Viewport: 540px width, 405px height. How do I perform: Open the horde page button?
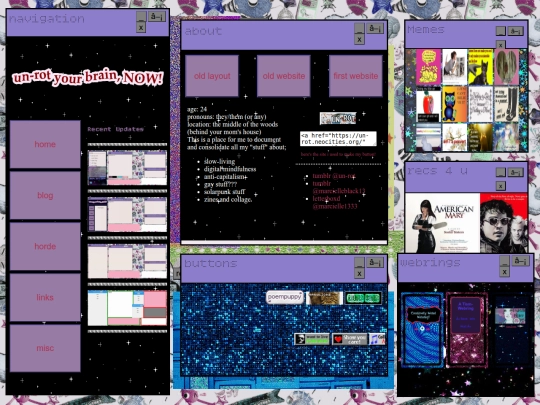(x=45, y=246)
